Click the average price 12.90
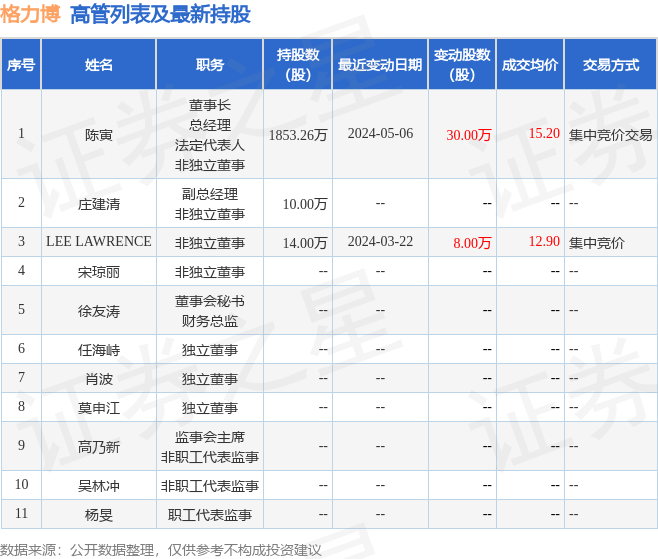 [x=544, y=241]
